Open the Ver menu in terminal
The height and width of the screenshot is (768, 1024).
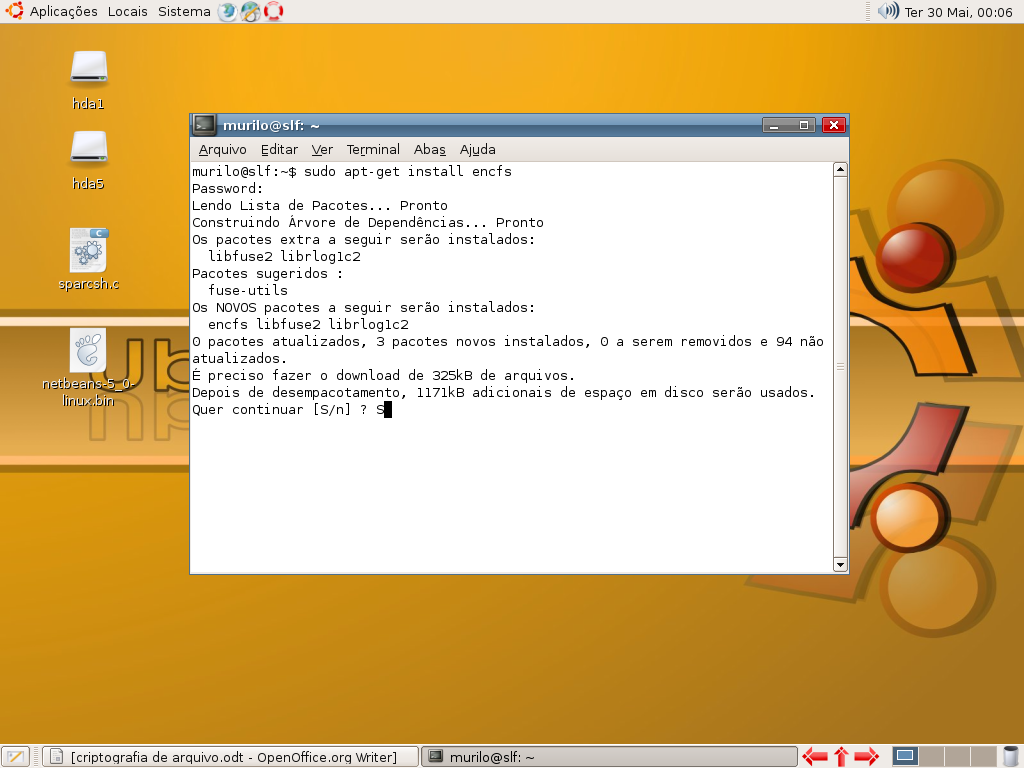pos(322,150)
